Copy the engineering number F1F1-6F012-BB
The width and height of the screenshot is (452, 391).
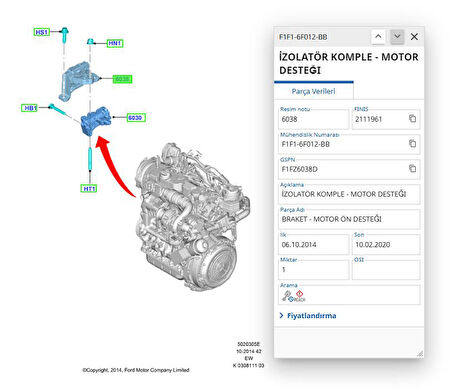pos(412,144)
